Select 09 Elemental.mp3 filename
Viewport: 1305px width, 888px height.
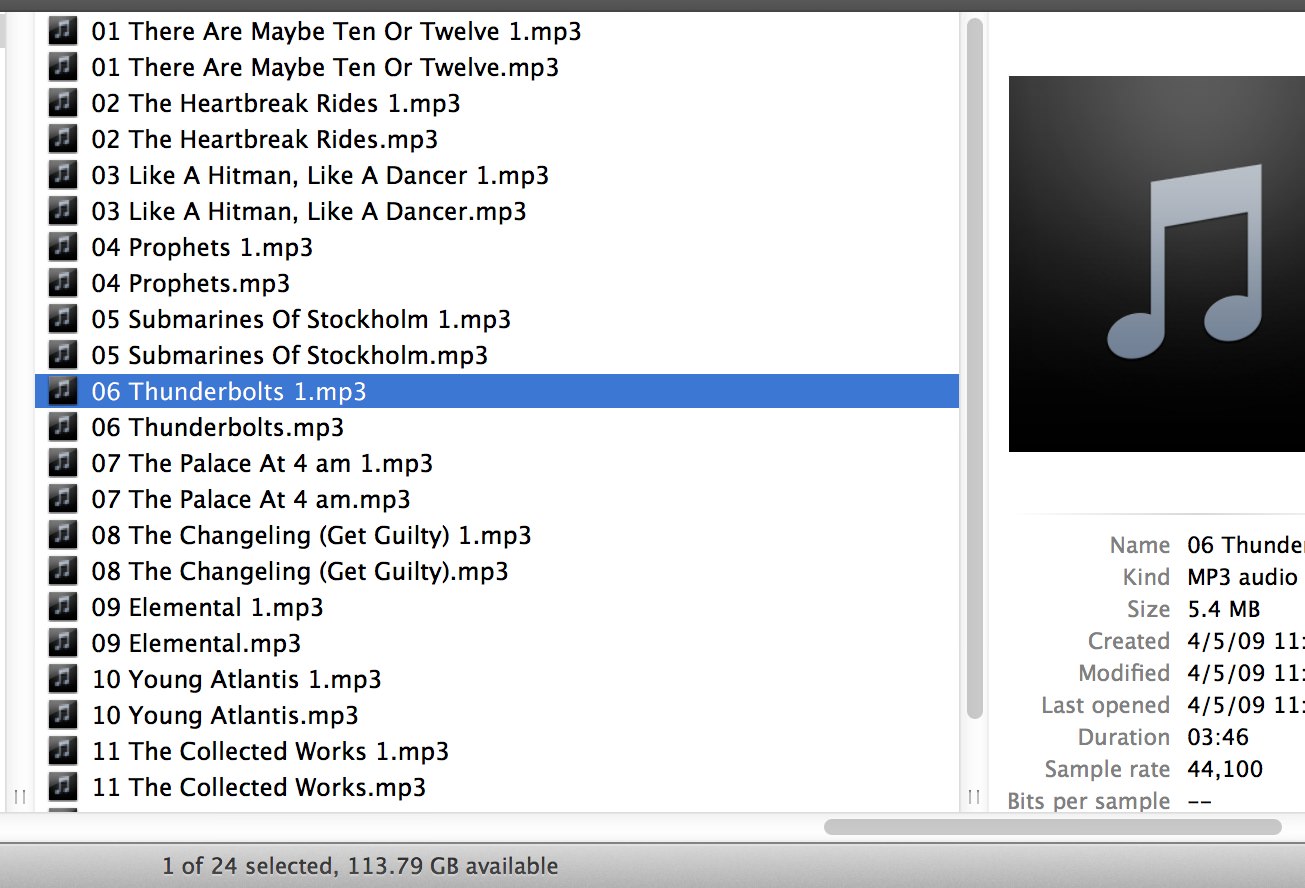(x=196, y=644)
